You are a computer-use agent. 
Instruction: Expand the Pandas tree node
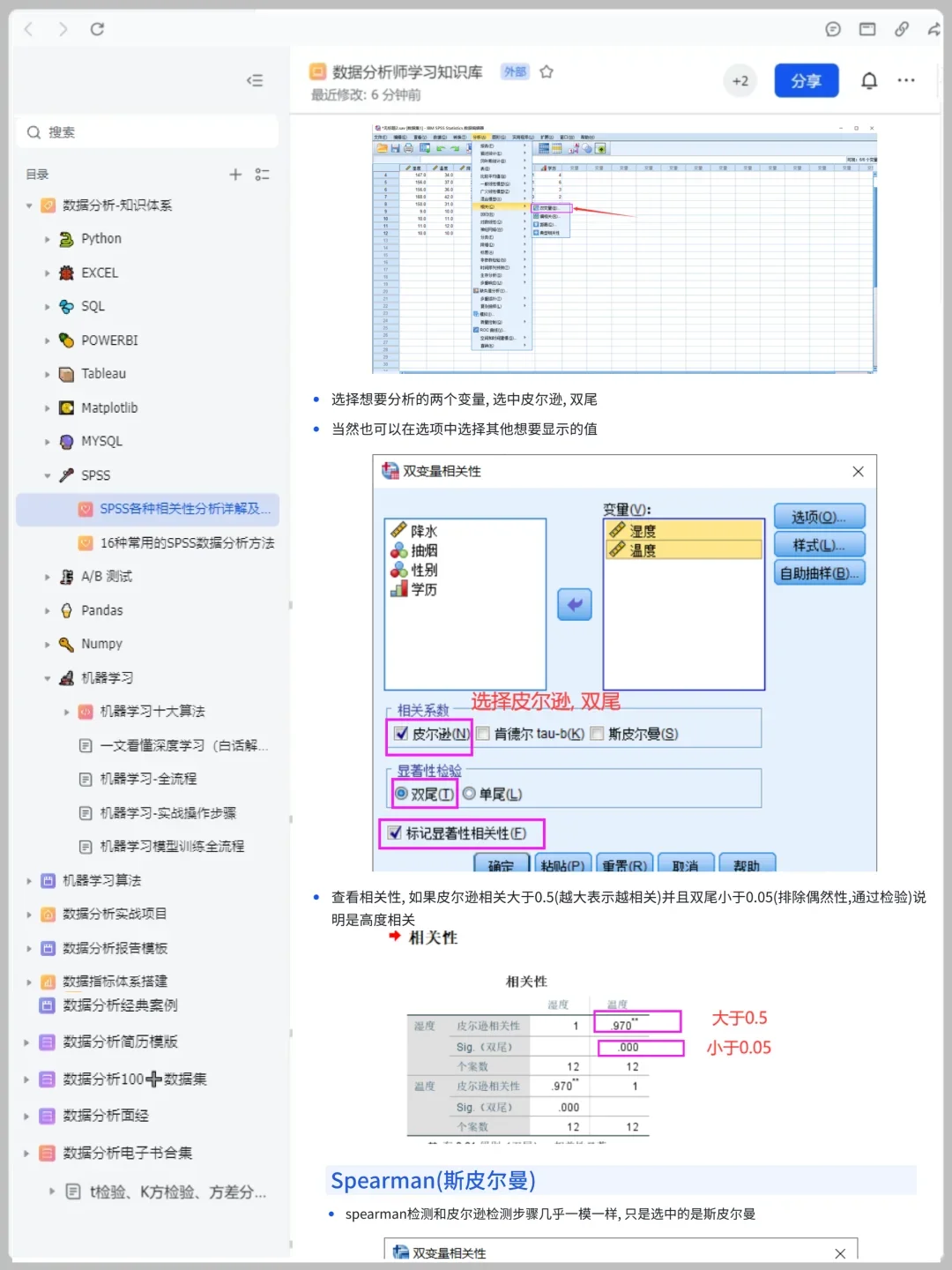[x=48, y=610]
